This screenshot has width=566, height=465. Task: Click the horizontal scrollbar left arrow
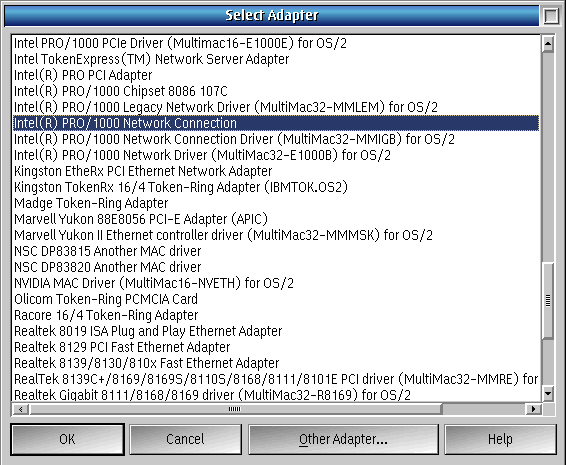[21, 409]
